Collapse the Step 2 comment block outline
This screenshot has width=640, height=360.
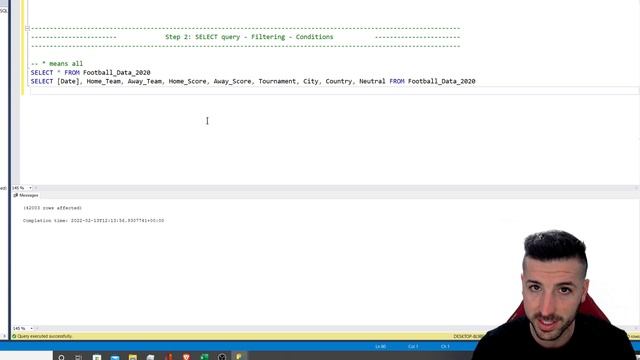tap(27, 28)
